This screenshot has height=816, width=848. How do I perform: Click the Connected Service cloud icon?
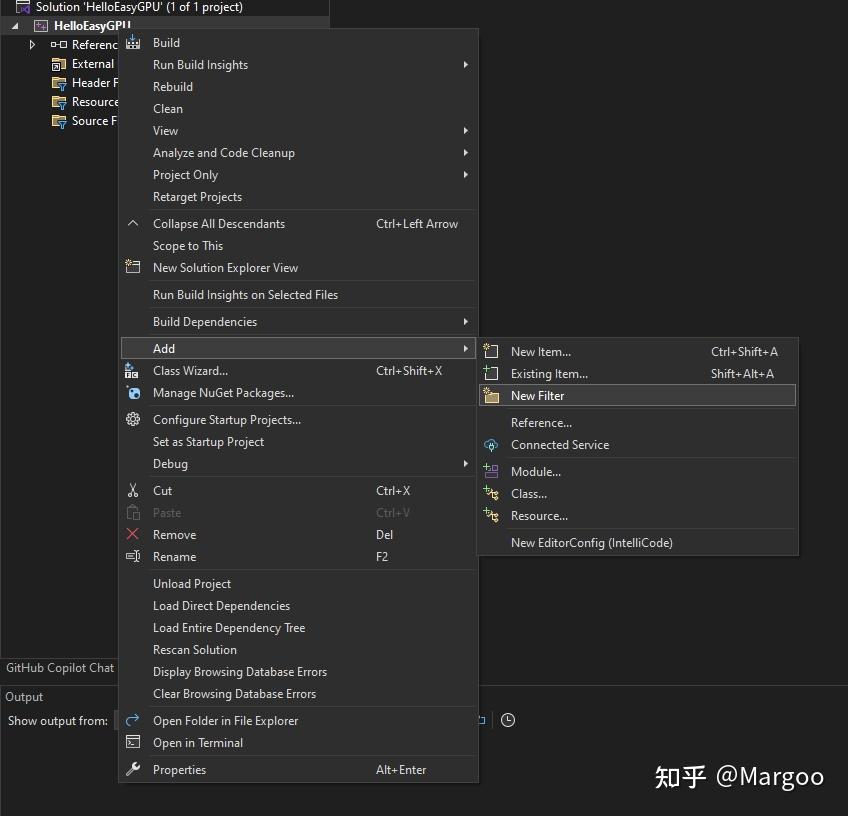[x=491, y=445]
